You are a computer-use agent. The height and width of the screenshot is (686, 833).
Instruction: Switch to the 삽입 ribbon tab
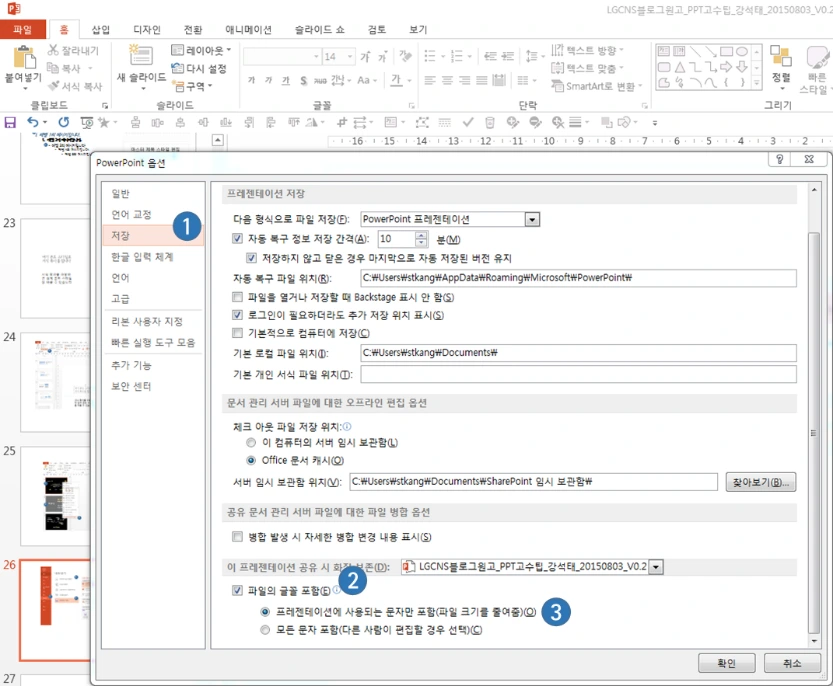pos(100,29)
